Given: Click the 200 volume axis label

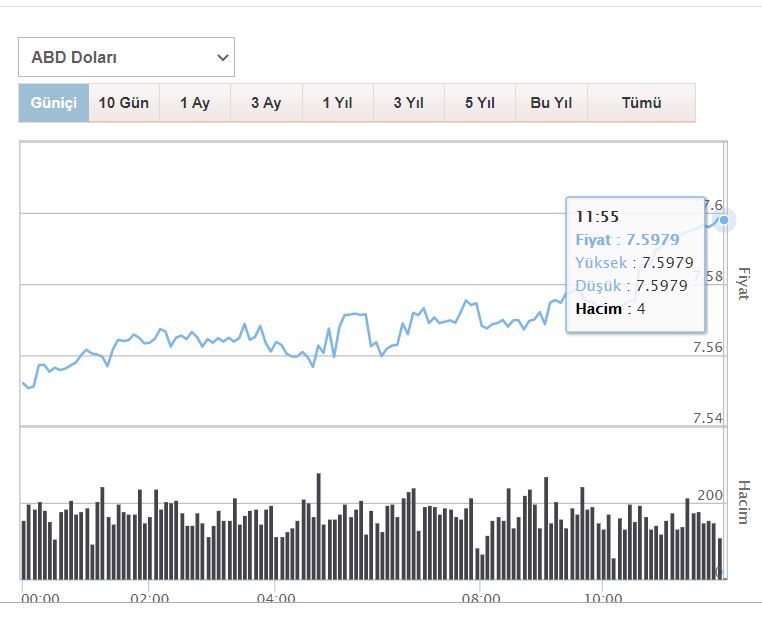Looking at the screenshot, I should 709,496.
